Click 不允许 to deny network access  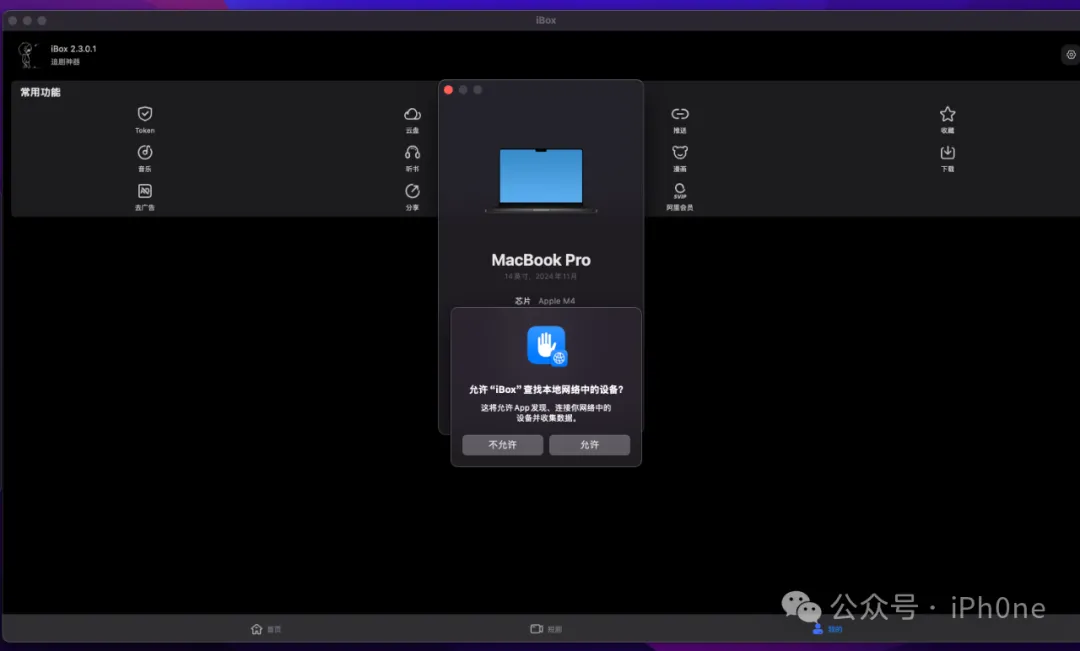[x=502, y=445]
